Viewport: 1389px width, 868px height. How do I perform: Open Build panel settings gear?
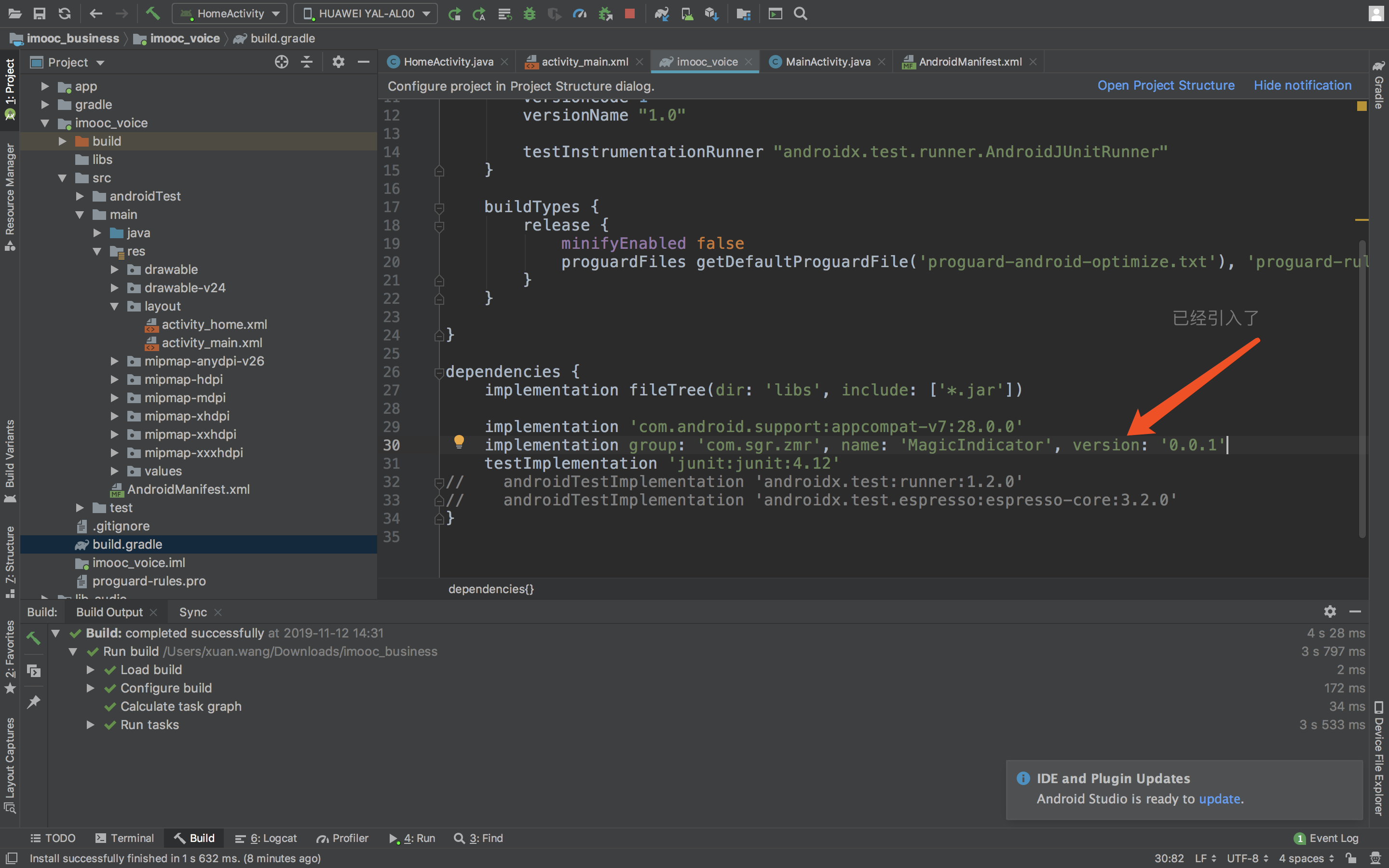[1330, 611]
